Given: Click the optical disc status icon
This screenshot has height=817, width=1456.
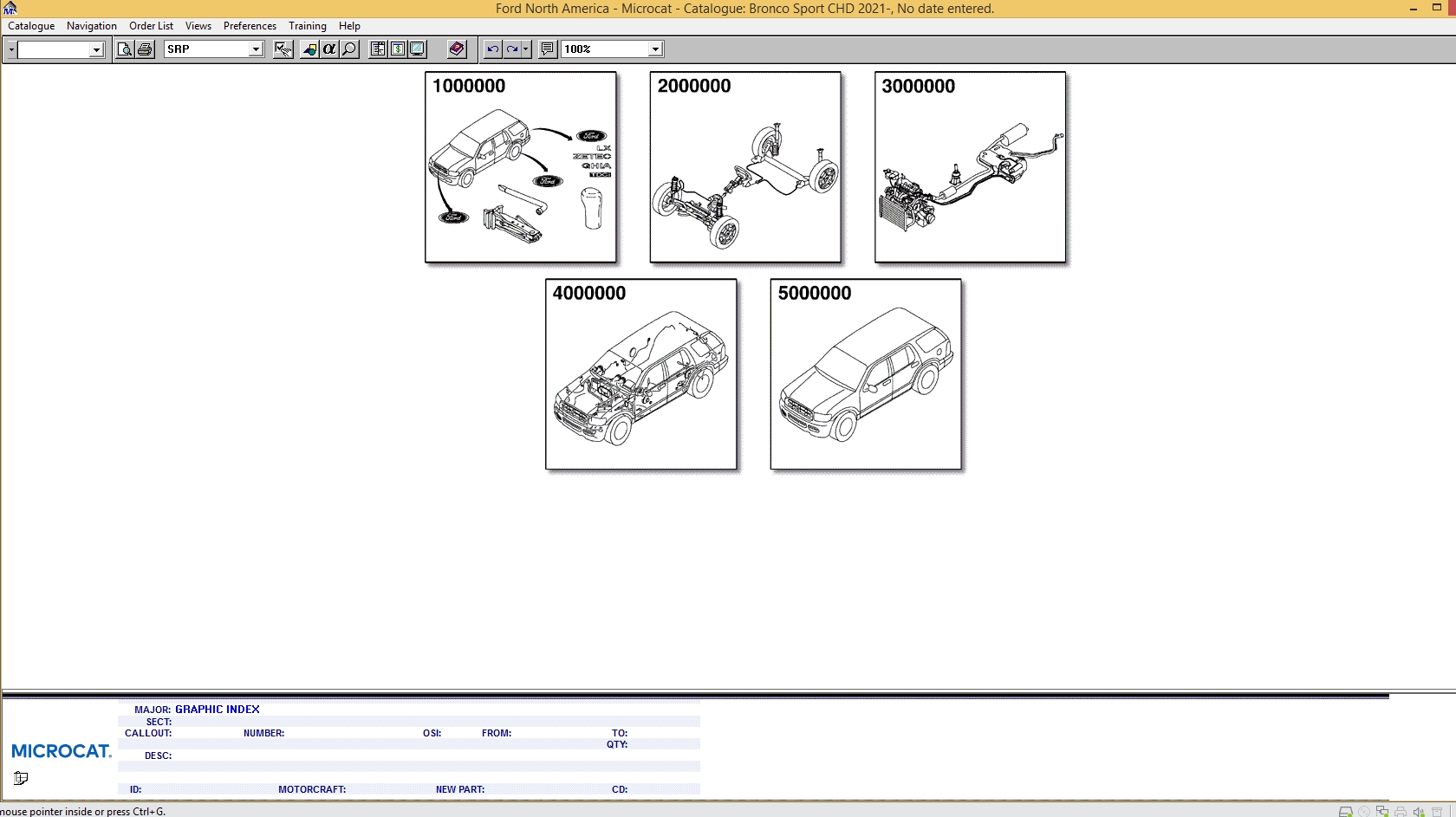Looking at the screenshot, I should tap(1364, 811).
